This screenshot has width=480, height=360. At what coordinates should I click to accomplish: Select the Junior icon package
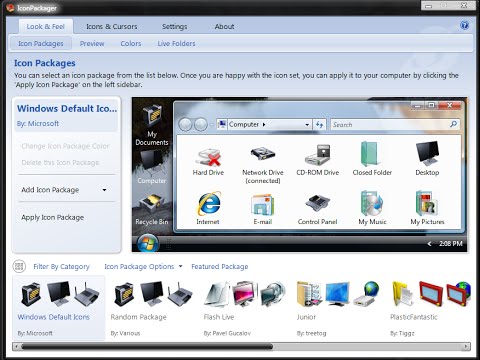coord(338,308)
